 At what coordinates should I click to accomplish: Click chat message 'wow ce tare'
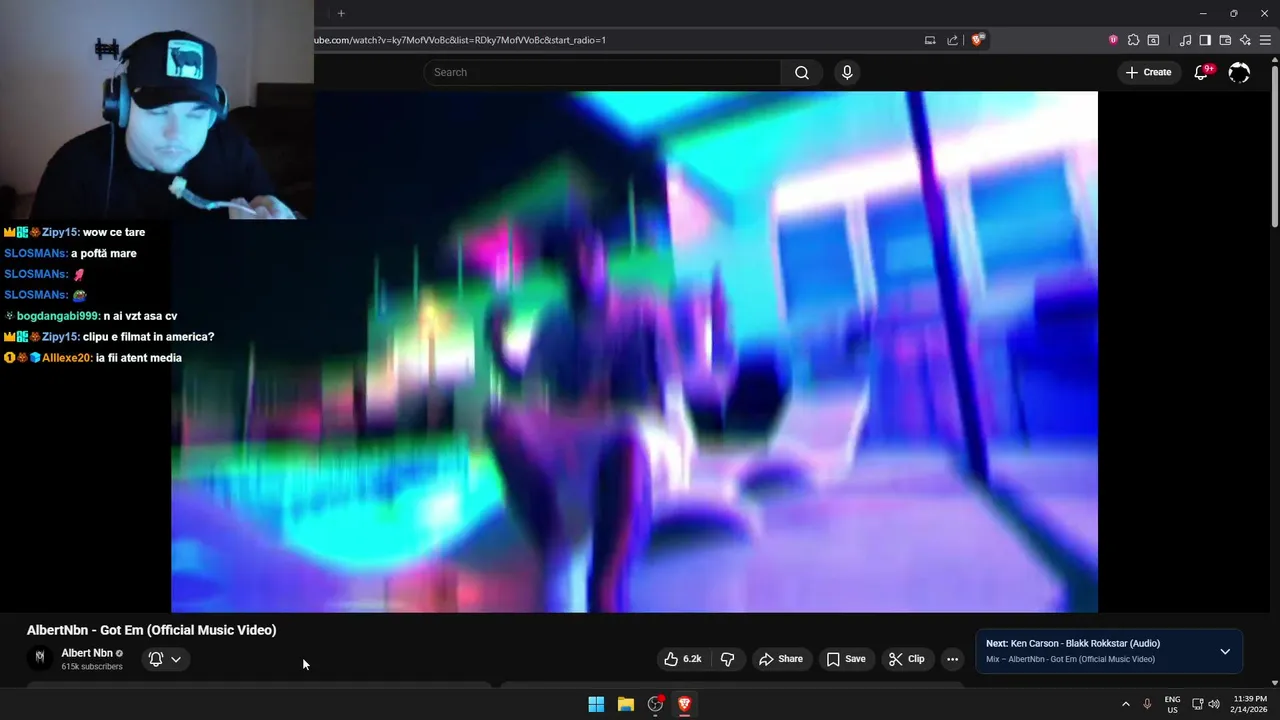coord(114,232)
